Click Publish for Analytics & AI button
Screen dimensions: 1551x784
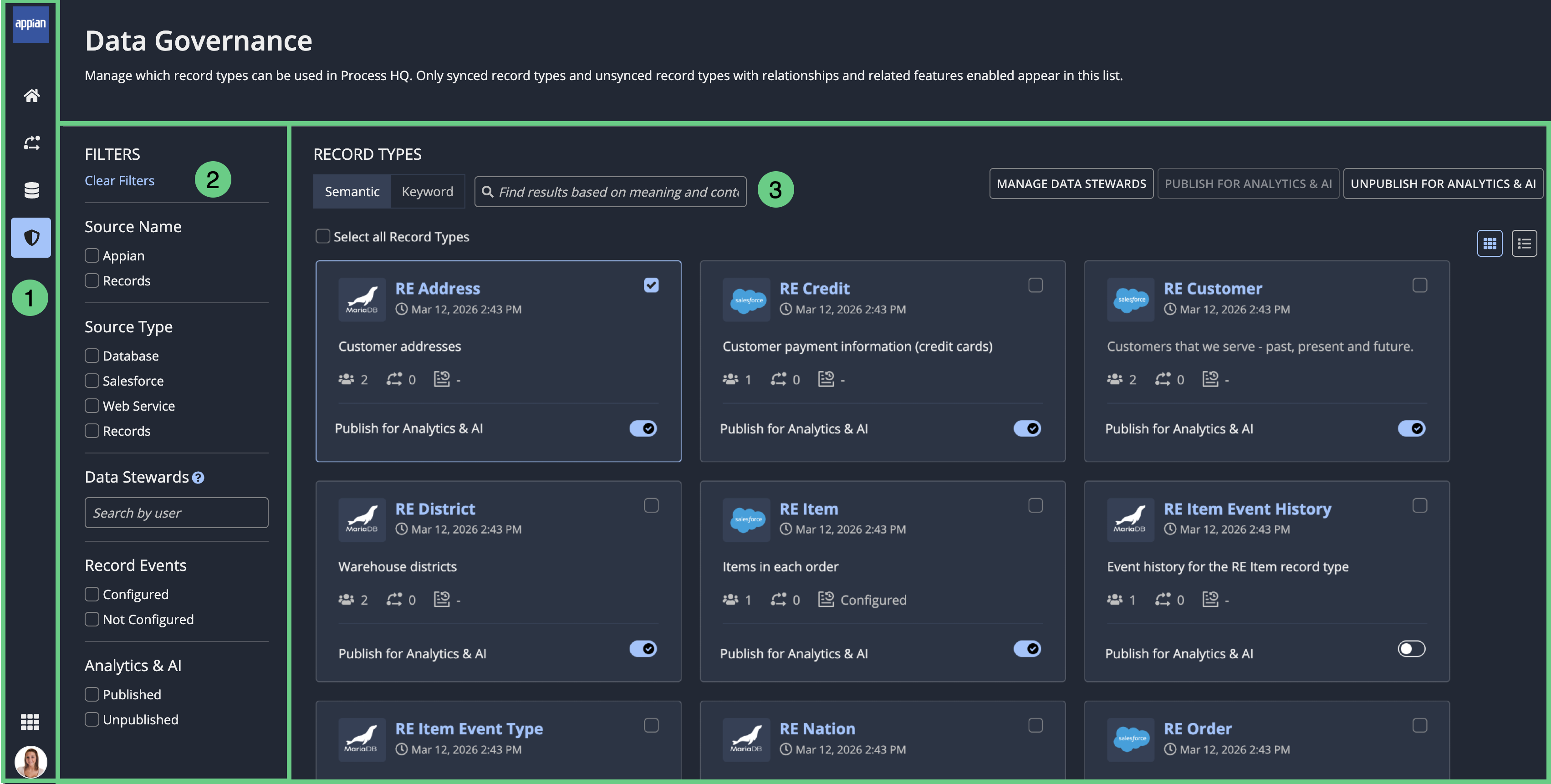tap(1248, 183)
